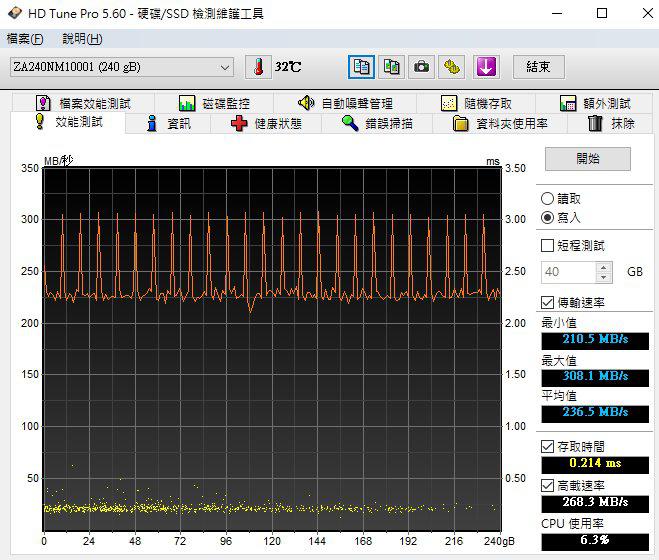Click the camera save screenshot icon
The width and height of the screenshot is (659, 560).
tap(422, 67)
